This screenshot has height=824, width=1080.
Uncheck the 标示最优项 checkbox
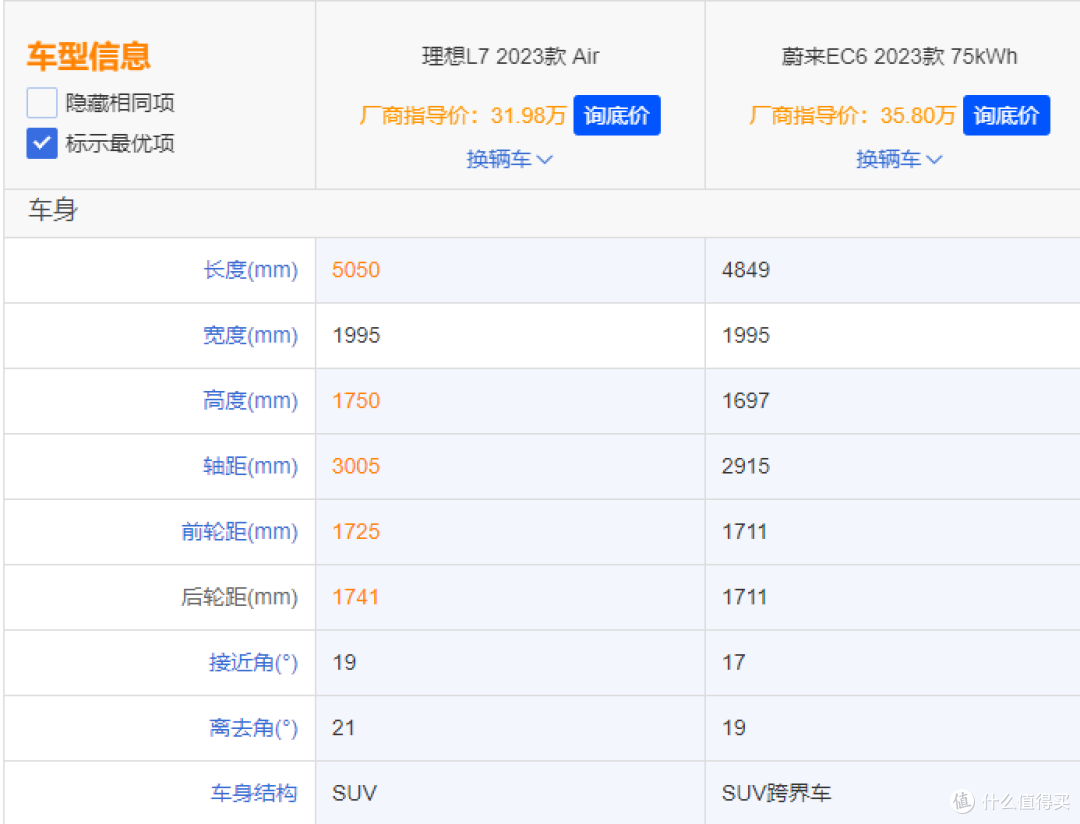tap(42, 143)
